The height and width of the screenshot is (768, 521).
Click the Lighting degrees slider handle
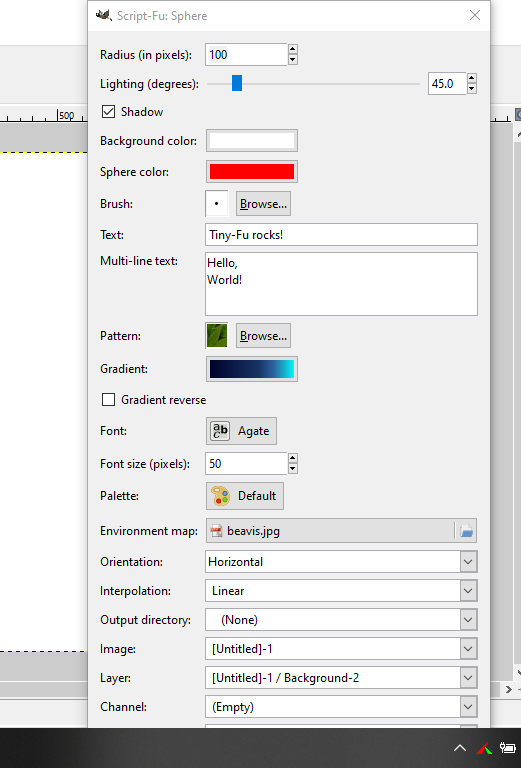(237, 83)
